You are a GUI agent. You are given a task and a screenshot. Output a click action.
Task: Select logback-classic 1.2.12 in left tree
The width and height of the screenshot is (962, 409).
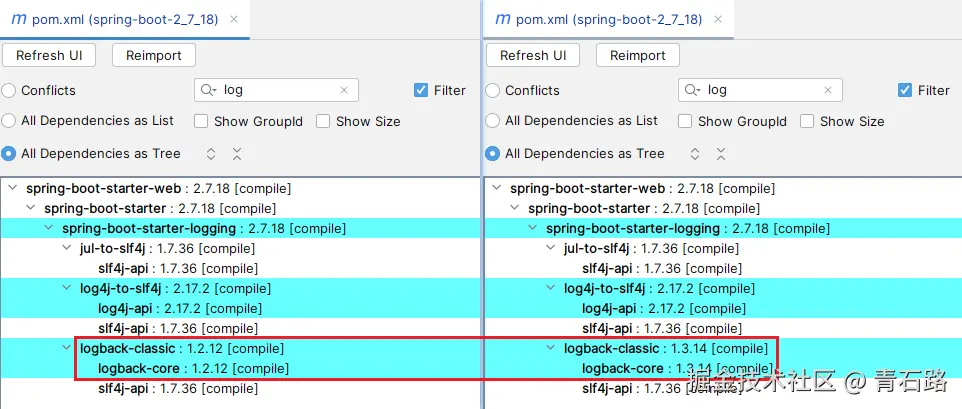click(x=182, y=349)
